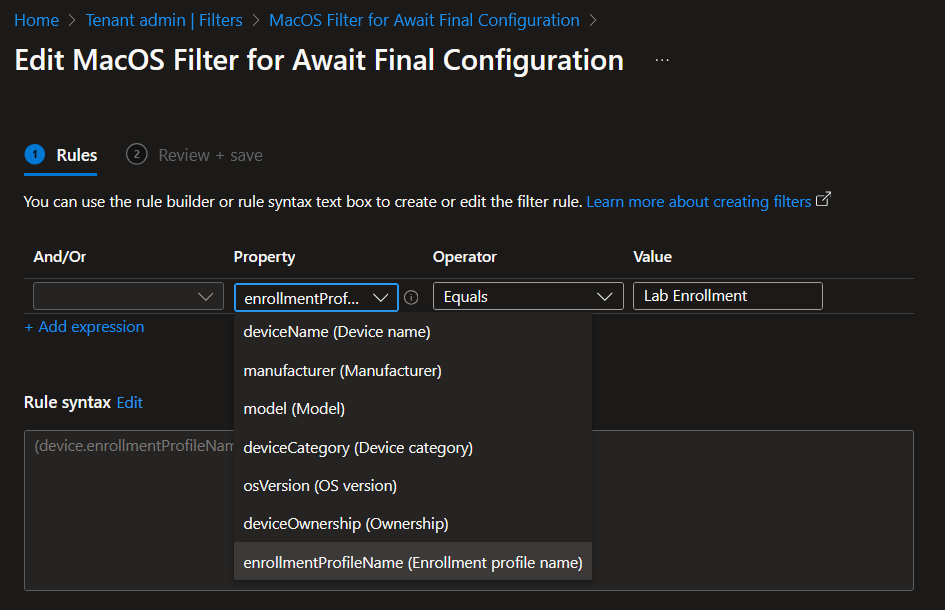The width and height of the screenshot is (945, 610).
Task: Go to the Home breadcrumb
Action: pos(37,20)
